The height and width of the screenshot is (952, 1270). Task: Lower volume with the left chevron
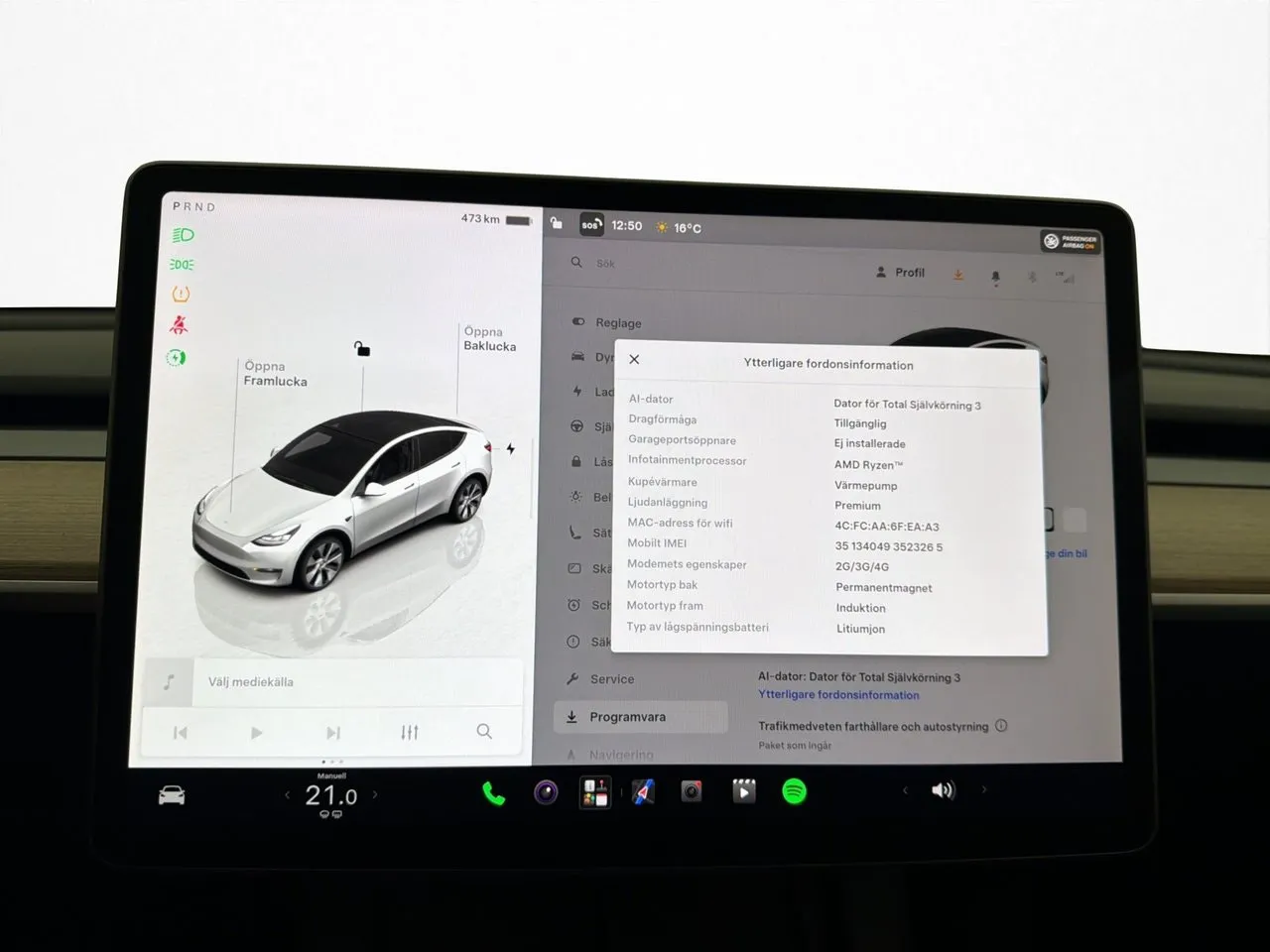click(904, 790)
